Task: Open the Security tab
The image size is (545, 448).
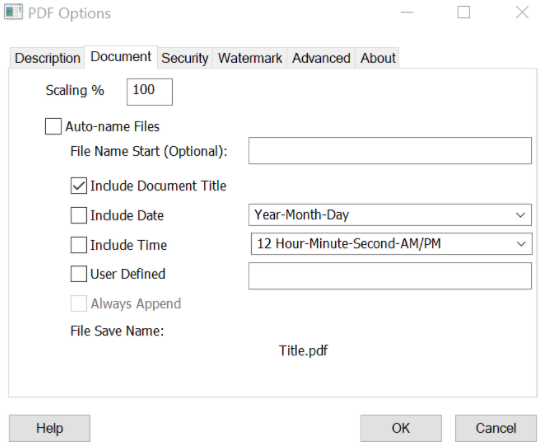Action: pyautogui.click(x=185, y=58)
